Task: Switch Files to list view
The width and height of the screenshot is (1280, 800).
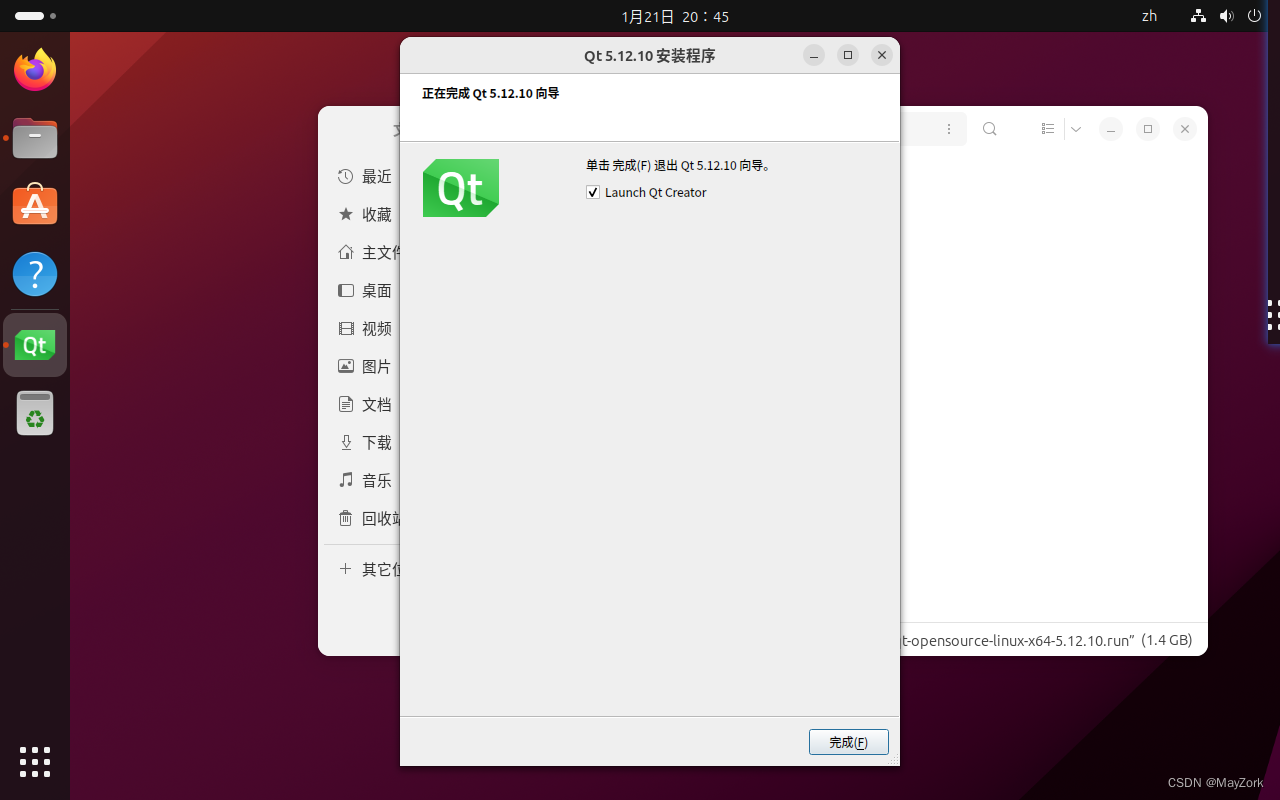Action: [1048, 129]
